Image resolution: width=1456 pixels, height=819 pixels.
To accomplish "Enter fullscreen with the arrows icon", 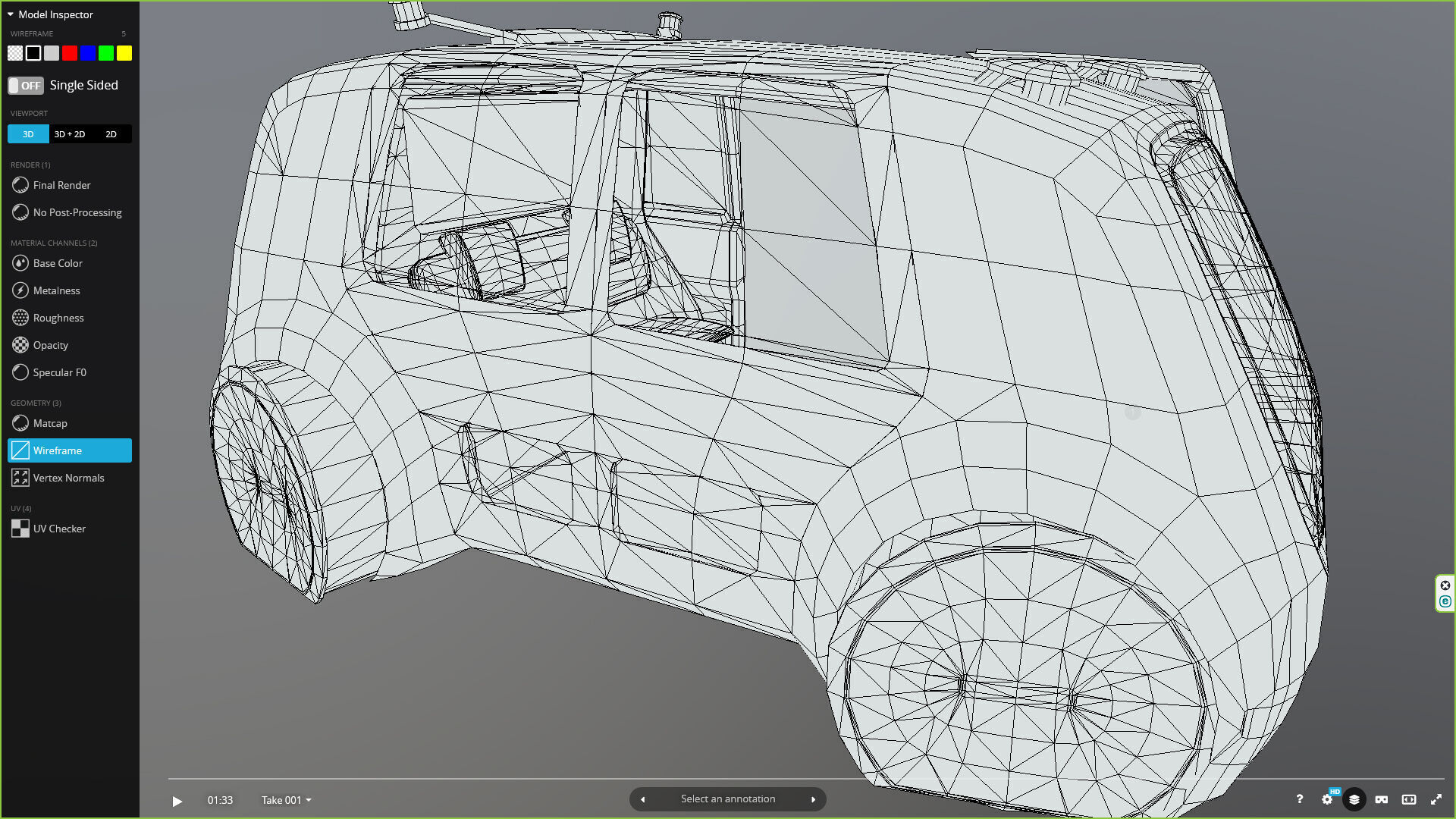I will click(x=1436, y=799).
